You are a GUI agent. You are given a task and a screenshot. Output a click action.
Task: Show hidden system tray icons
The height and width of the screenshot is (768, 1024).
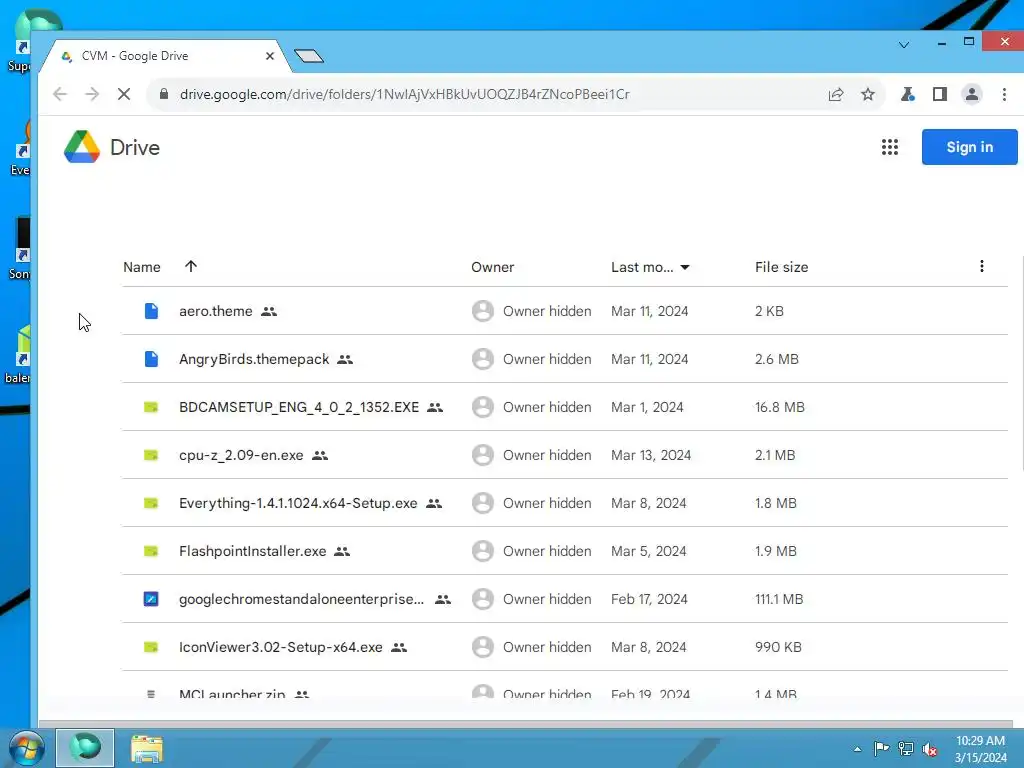pyautogui.click(x=857, y=749)
